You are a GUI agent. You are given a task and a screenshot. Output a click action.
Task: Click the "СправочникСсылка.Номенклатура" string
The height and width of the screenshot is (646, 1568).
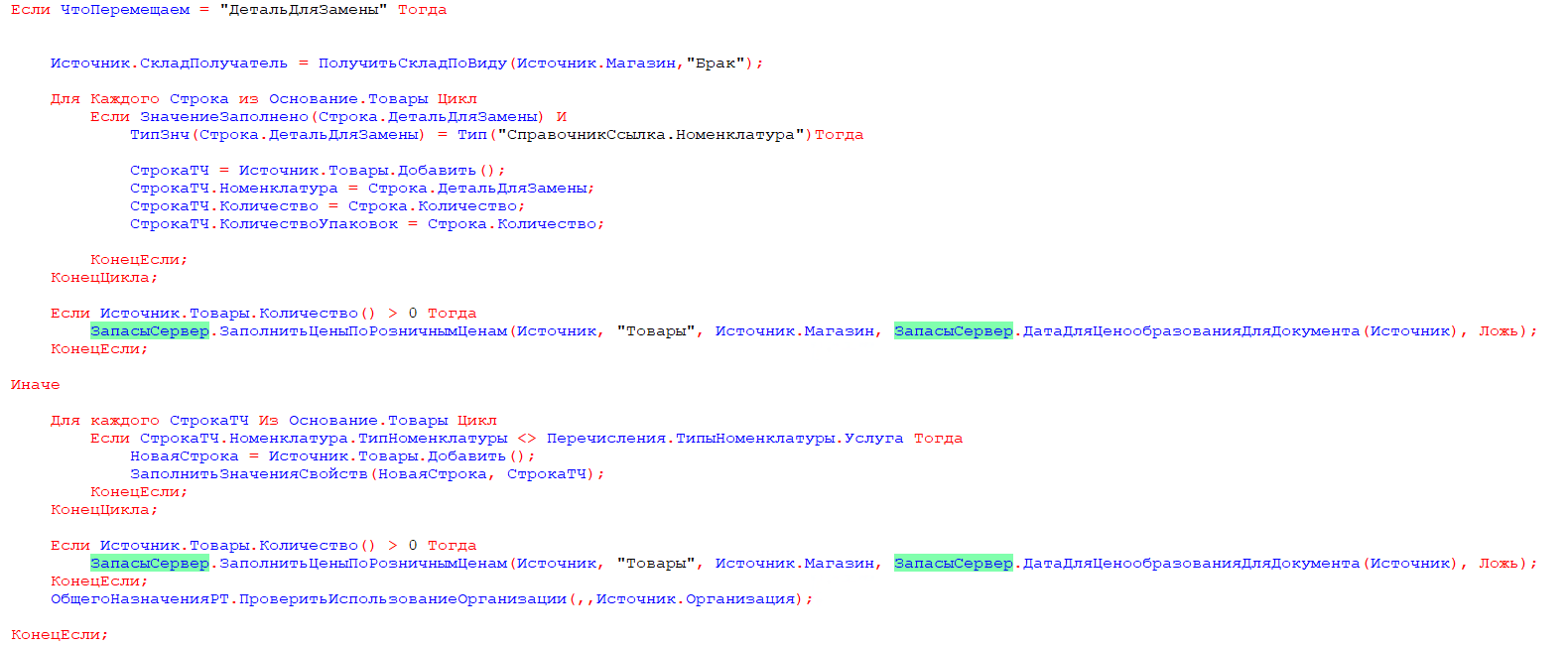(x=651, y=135)
